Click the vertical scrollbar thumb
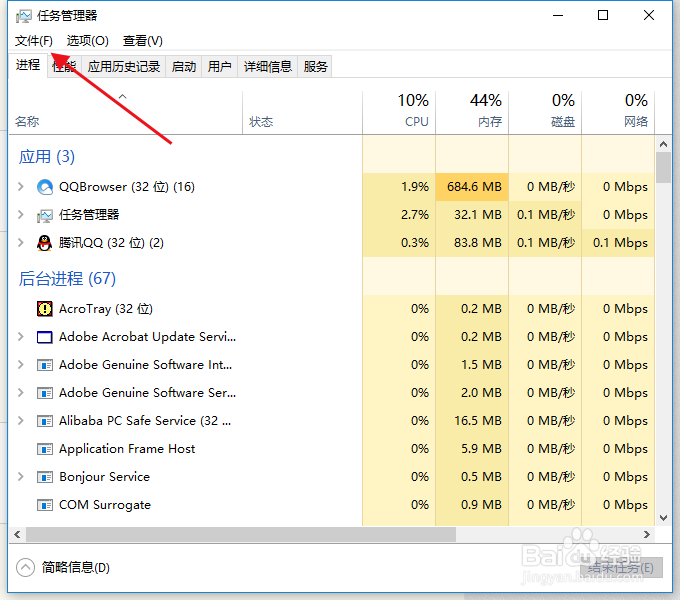This screenshot has height=600, width=680. coord(663,167)
